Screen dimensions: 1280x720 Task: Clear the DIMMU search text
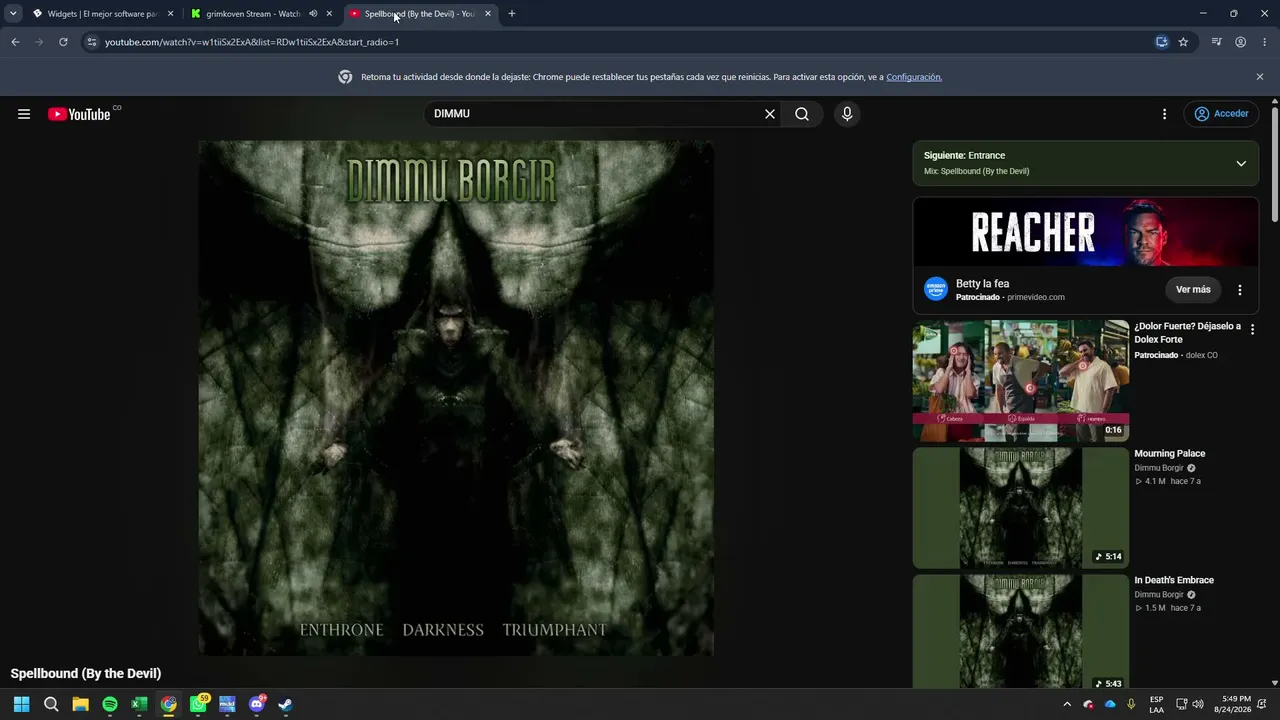[770, 114]
